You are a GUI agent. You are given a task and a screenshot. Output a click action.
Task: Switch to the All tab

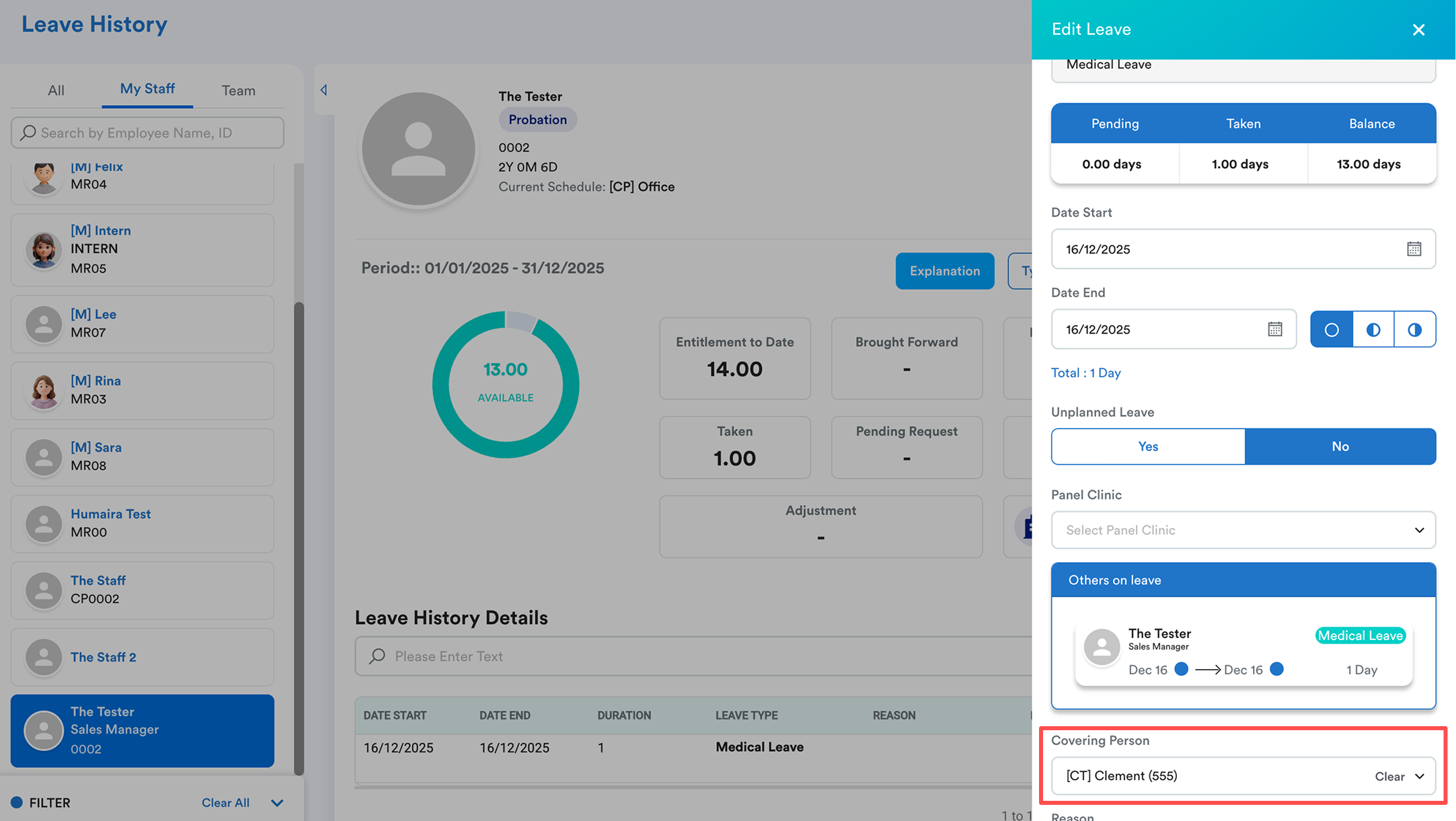tap(56, 90)
